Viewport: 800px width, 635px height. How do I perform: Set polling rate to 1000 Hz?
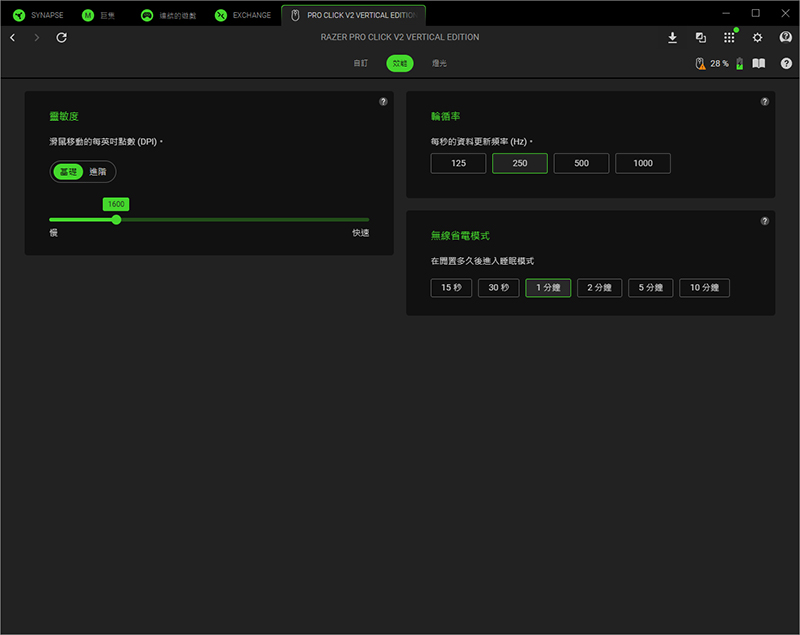tap(643, 163)
